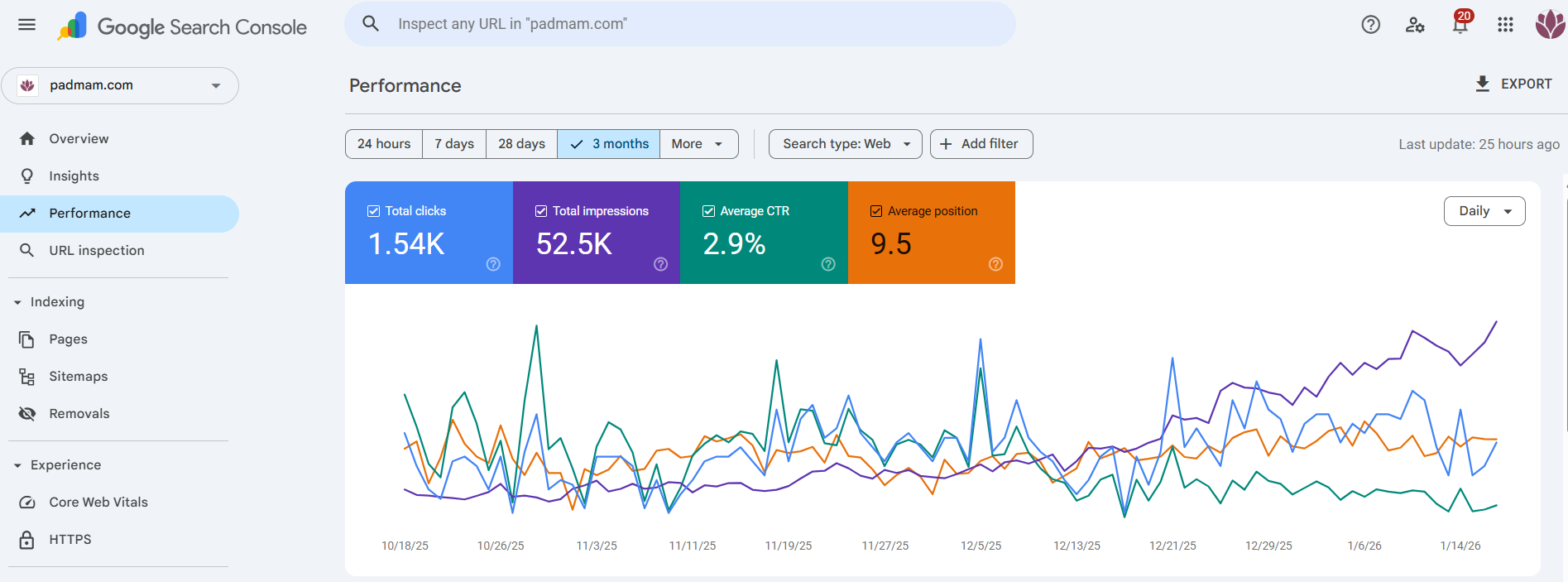Open the Core Web Vitals report
Viewport: 1568px width, 582px height.
(98, 502)
